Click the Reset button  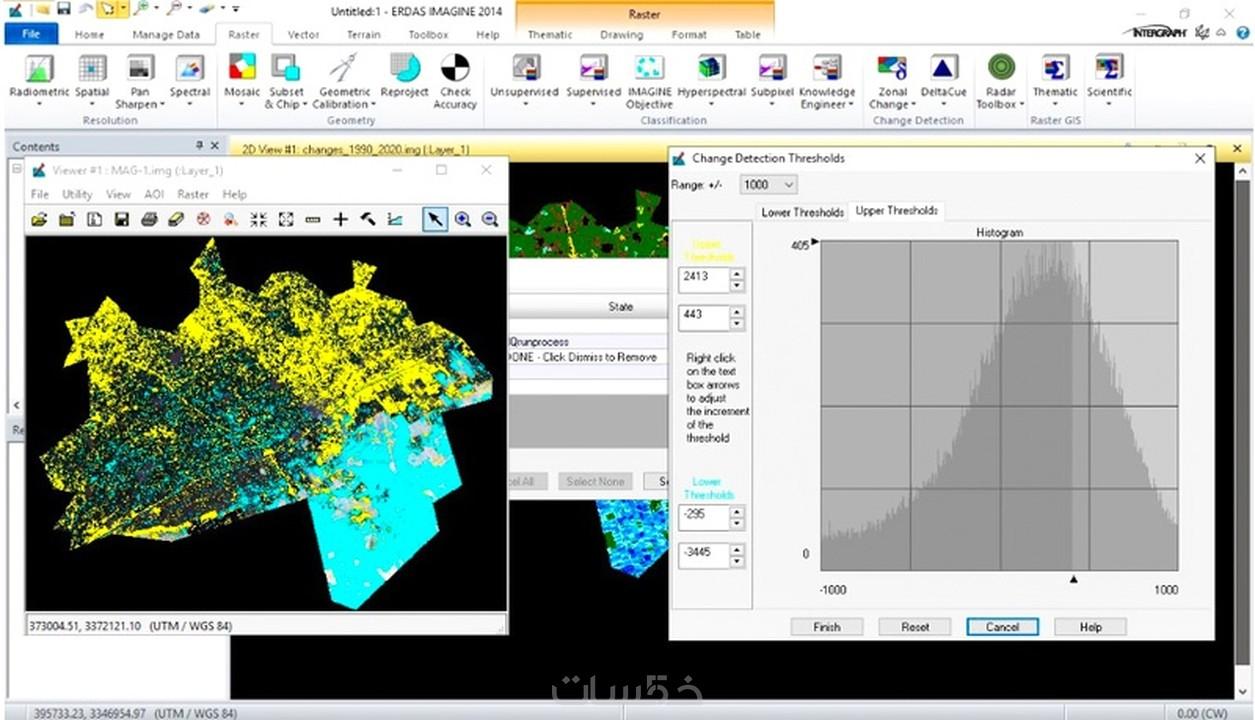coord(915,627)
